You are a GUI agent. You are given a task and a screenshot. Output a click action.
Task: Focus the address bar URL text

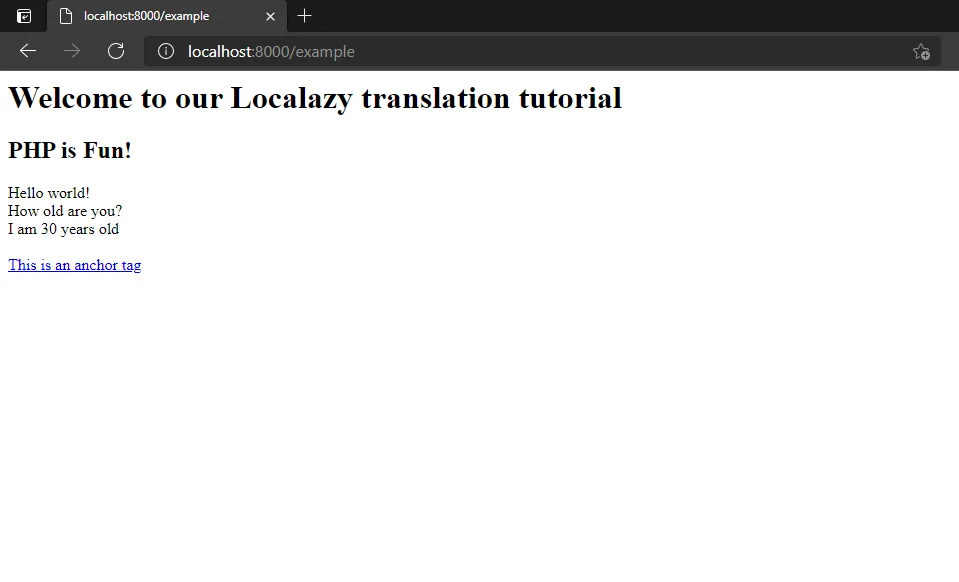pos(272,51)
